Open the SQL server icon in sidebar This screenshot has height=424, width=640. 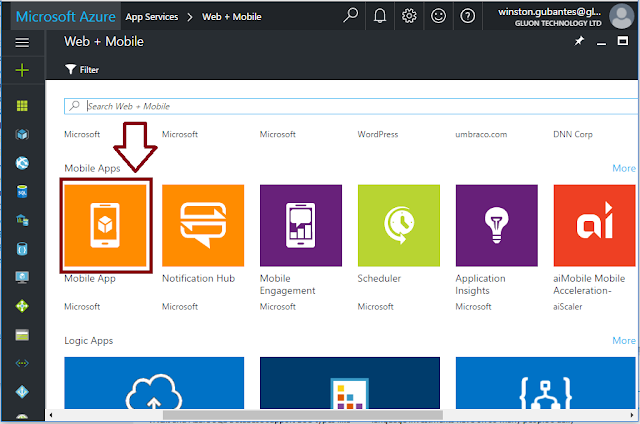tap(22, 220)
